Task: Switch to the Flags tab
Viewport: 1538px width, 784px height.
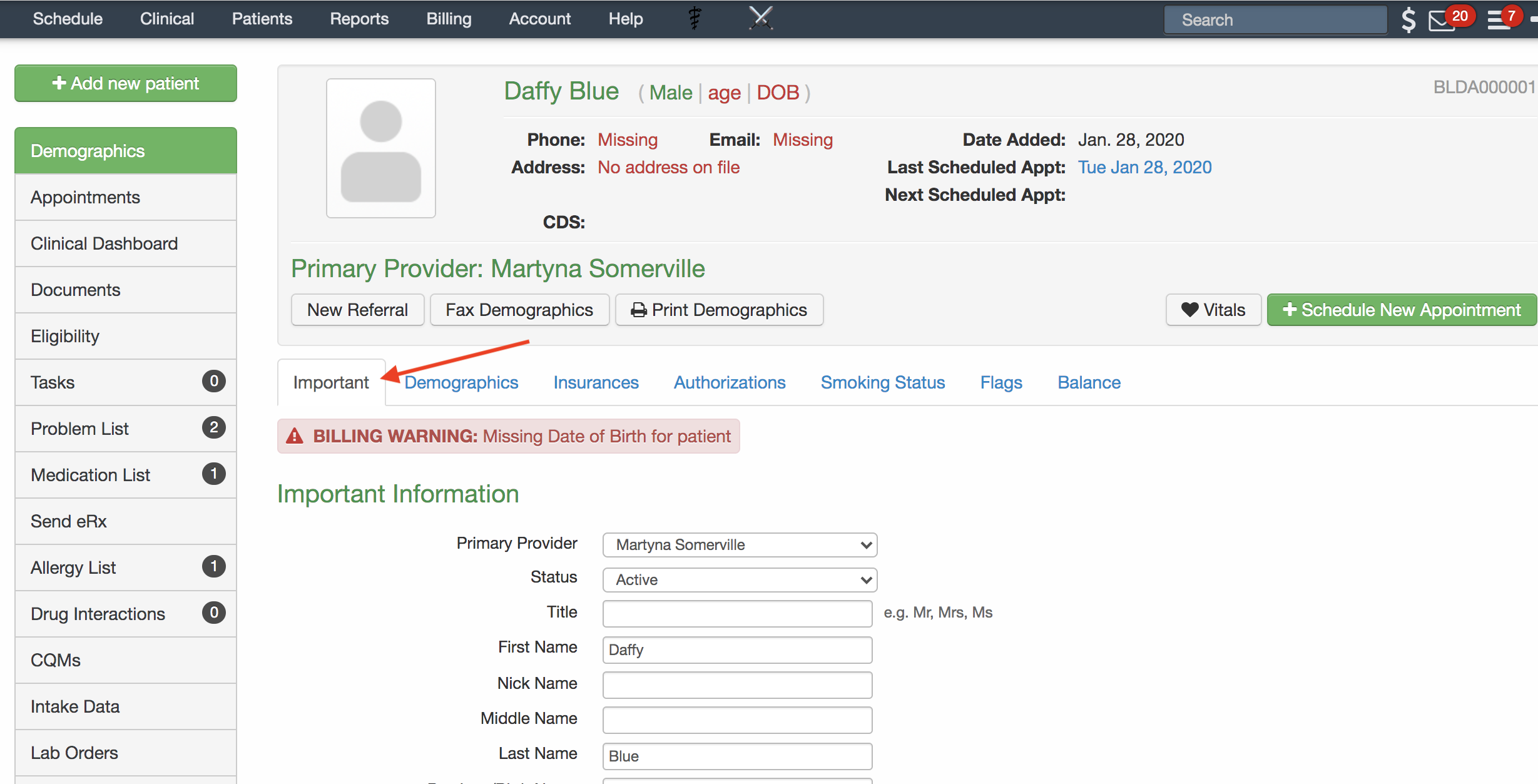Action: click(1001, 382)
